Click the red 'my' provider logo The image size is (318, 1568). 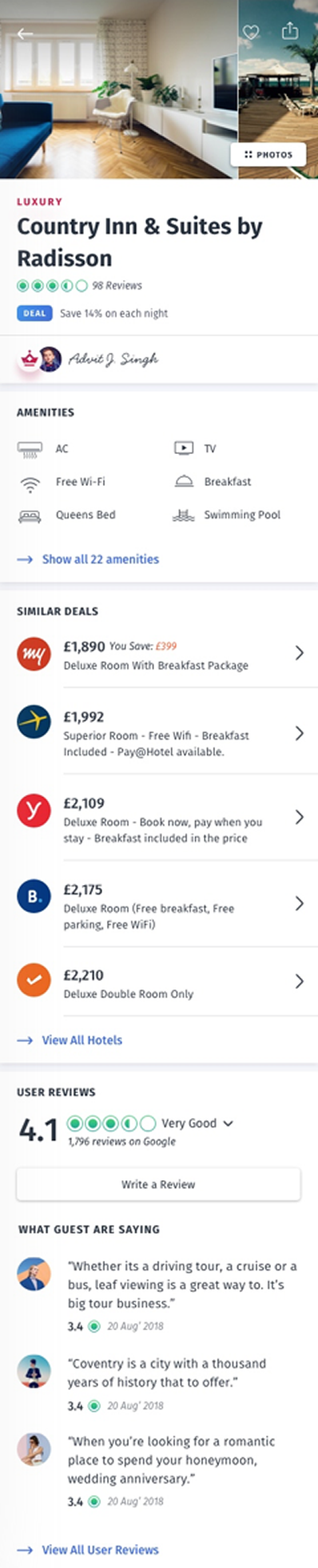point(34,654)
